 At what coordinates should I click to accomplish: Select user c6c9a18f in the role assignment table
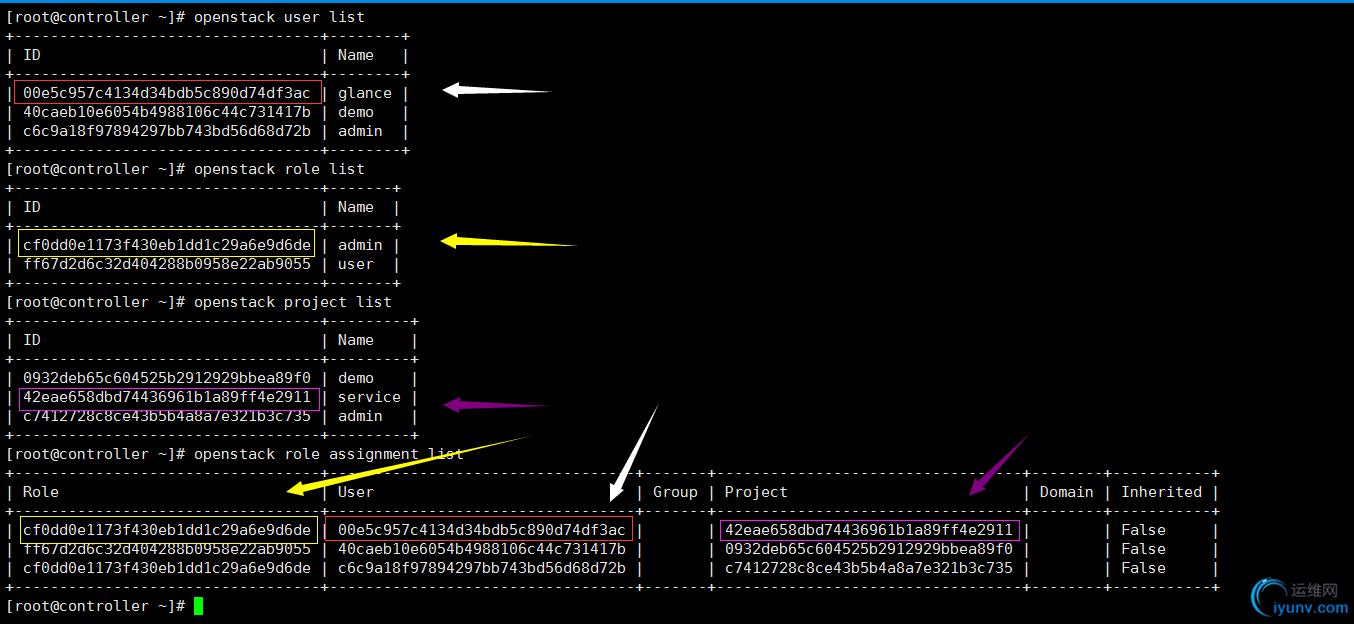[482, 568]
